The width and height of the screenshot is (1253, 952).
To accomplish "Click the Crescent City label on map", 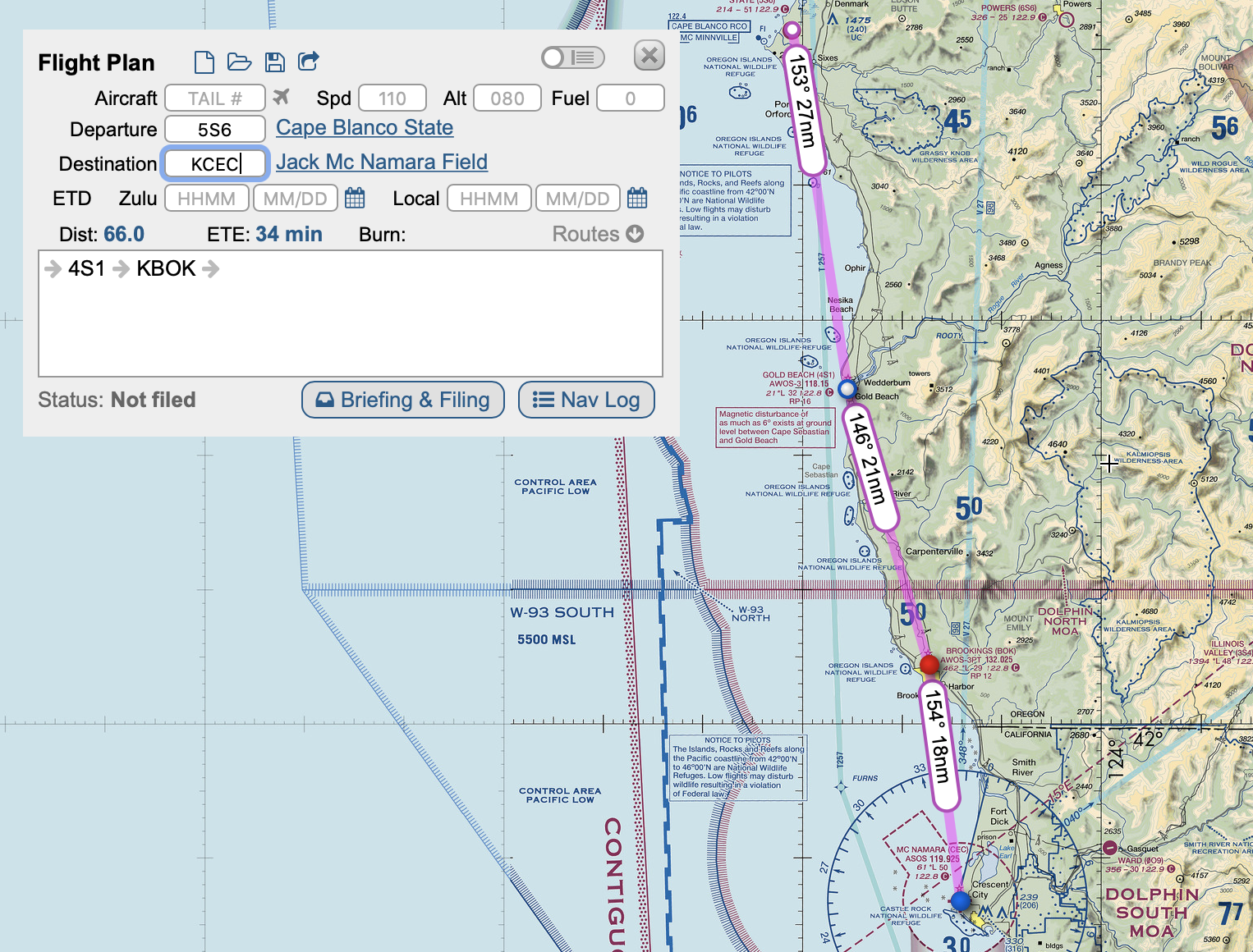I will pyautogui.click(x=990, y=890).
